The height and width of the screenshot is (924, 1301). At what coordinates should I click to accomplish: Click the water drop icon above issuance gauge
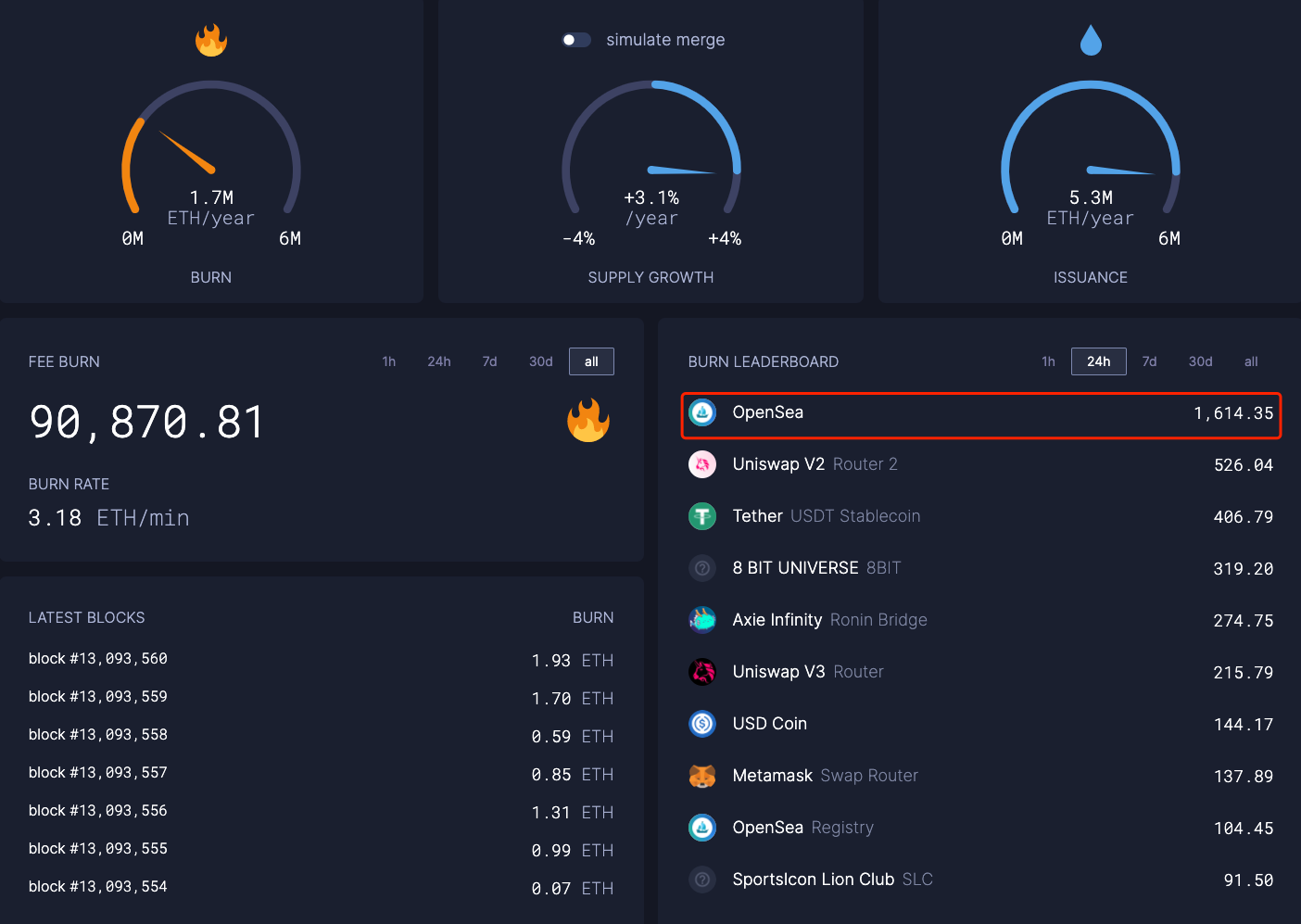[1091, 40]
